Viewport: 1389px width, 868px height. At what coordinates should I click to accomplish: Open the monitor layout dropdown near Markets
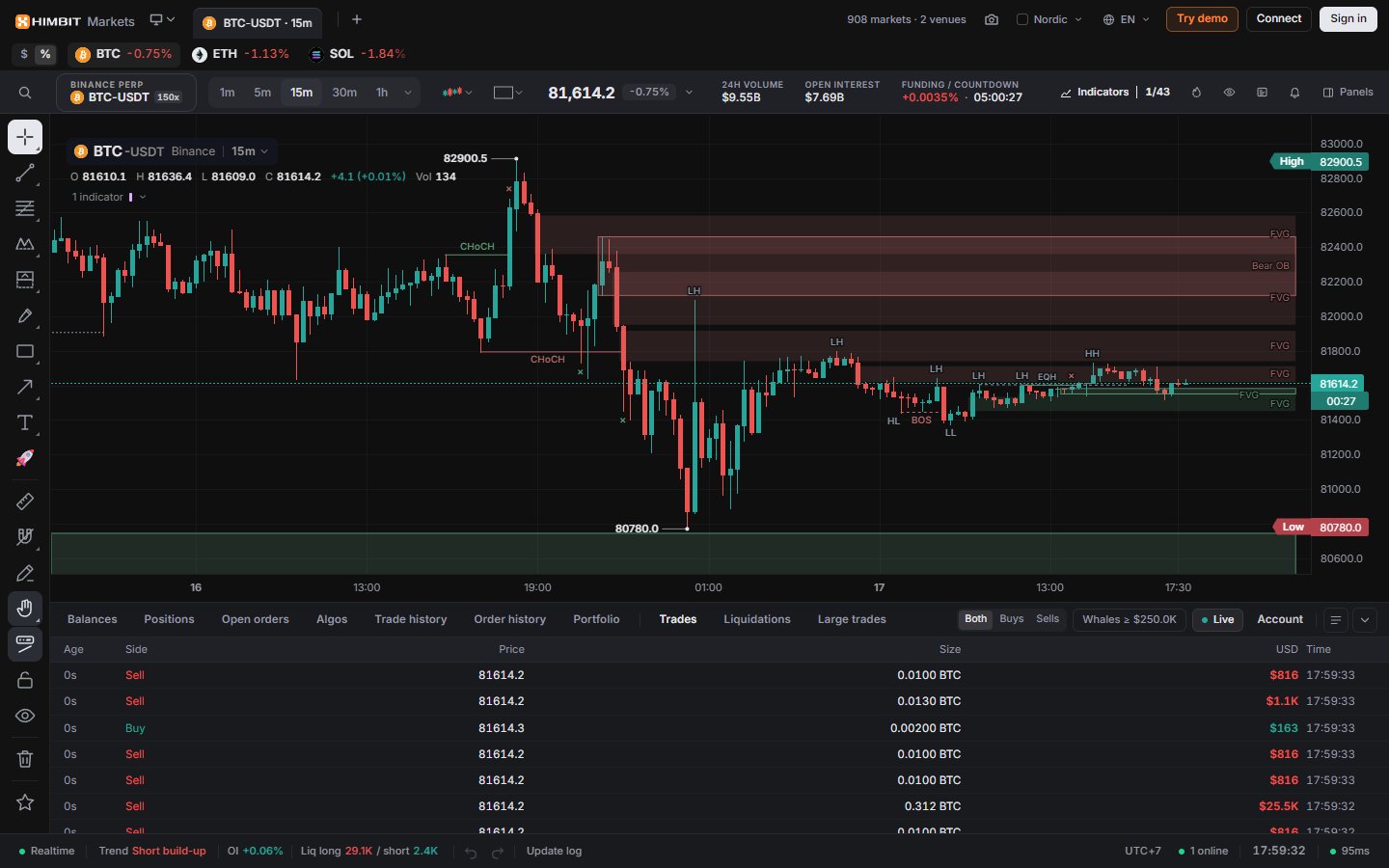click(162, 19)
